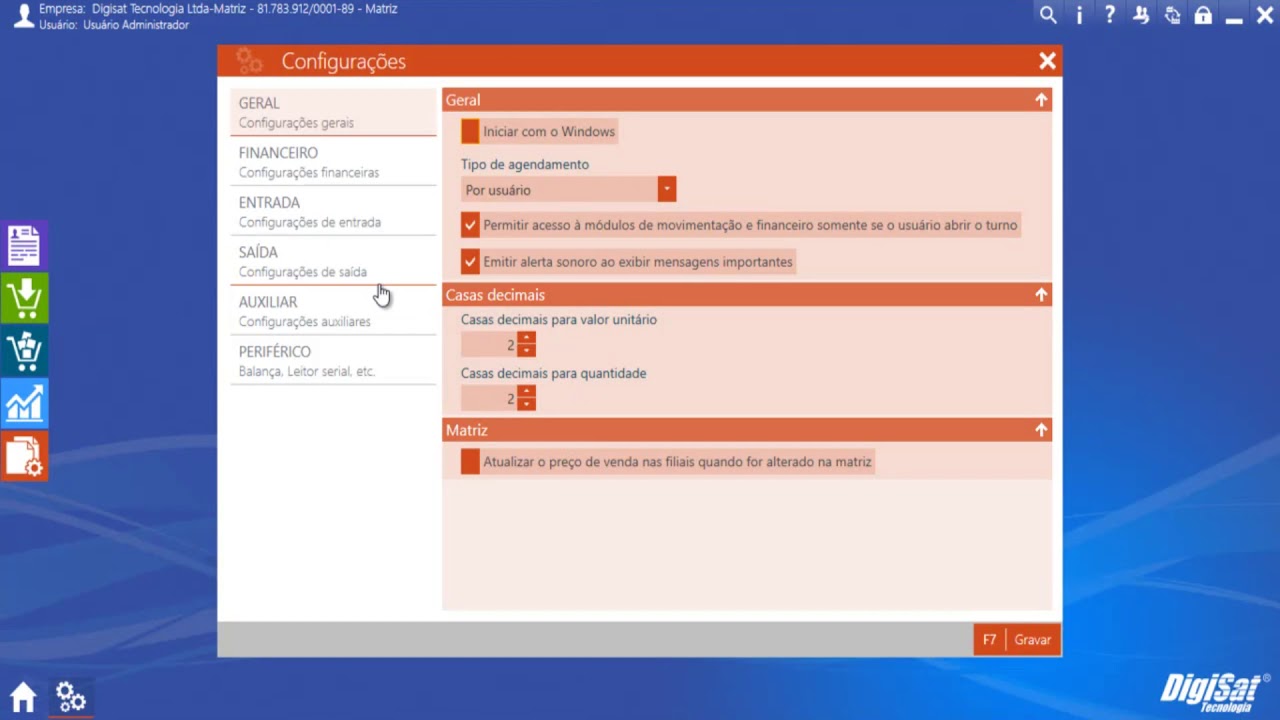Open the 'Tipo de agendamento' dropdown arrow
The height and width of the screenshot is (720, 1280).
pyautogui.click(x=667, y=189)
